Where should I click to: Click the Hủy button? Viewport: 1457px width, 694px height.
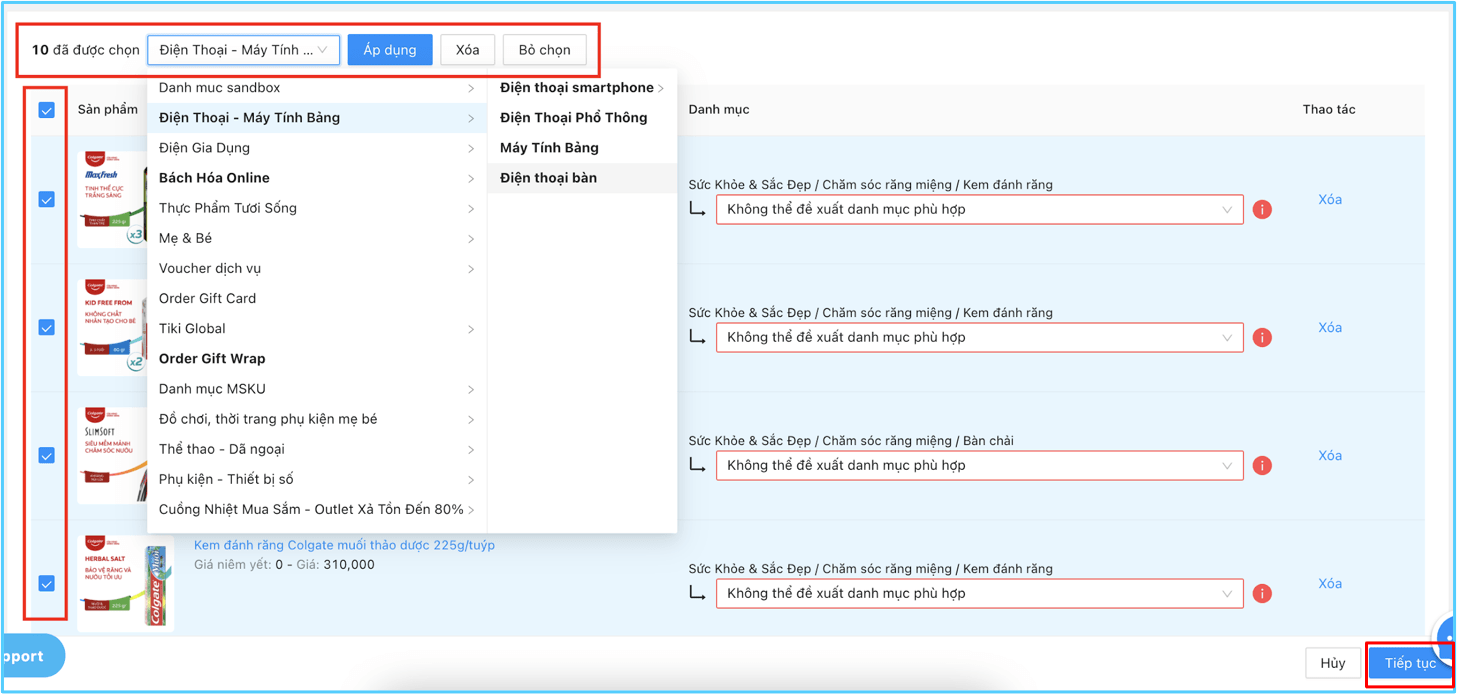[1332, 663]
